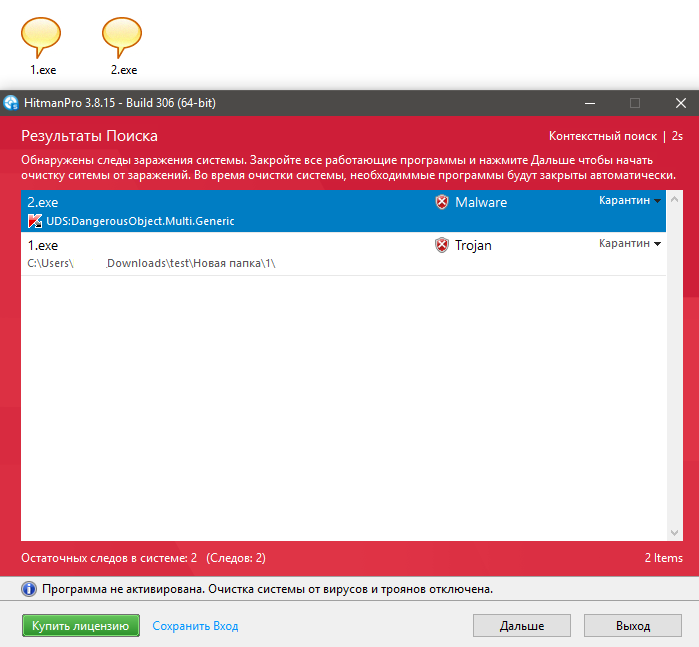Click the Trojan classification label
This screenshot has height=647, width=699.
coord(473,246)
